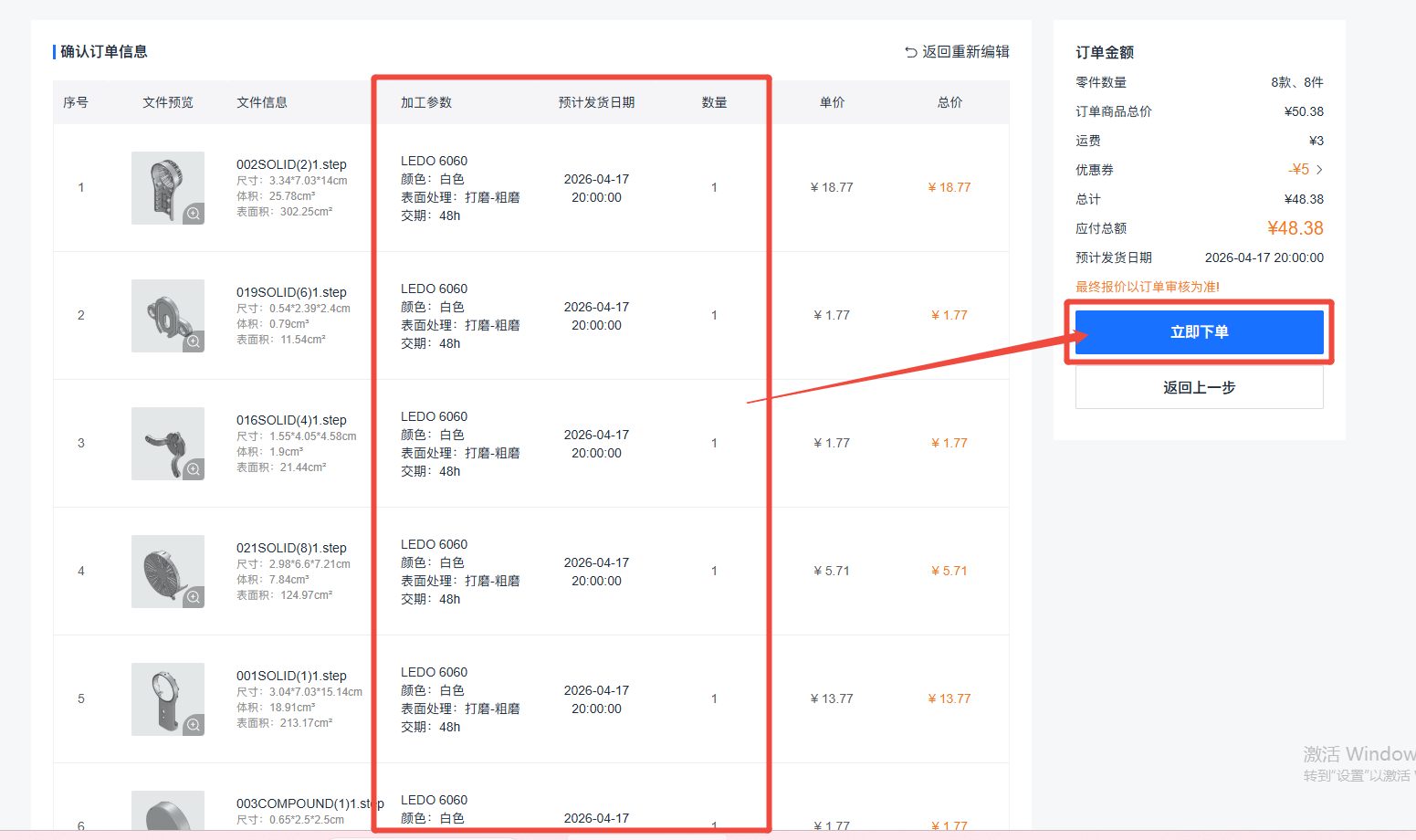Click zoom icon on 001SOLID(1)1.step thumbnail
Screen dimensions: 1416x840
tap(194, 725)
